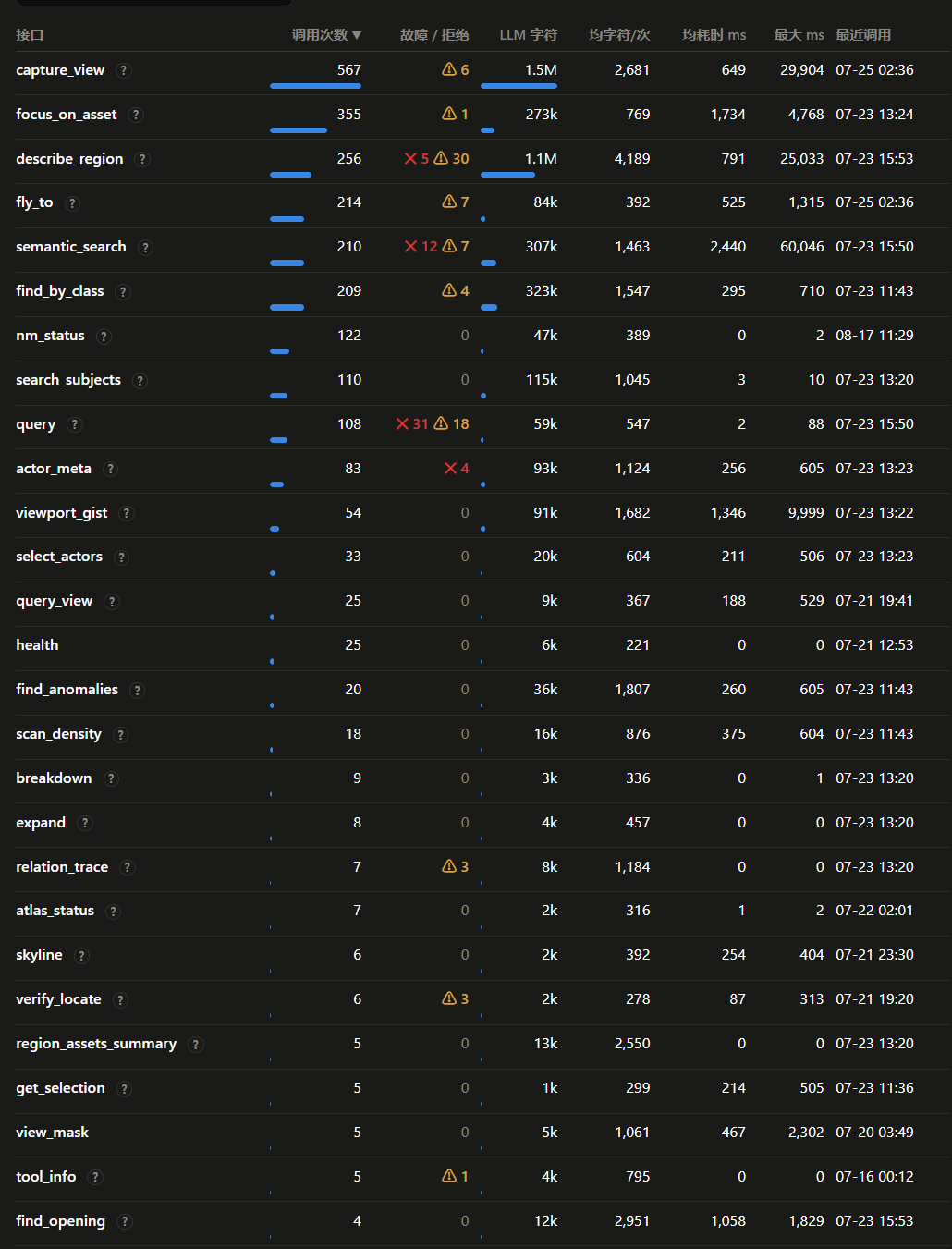Click the help icon next to viewport_gist
This screenshot has height=1249, width=952.
[x=127, y=513]
